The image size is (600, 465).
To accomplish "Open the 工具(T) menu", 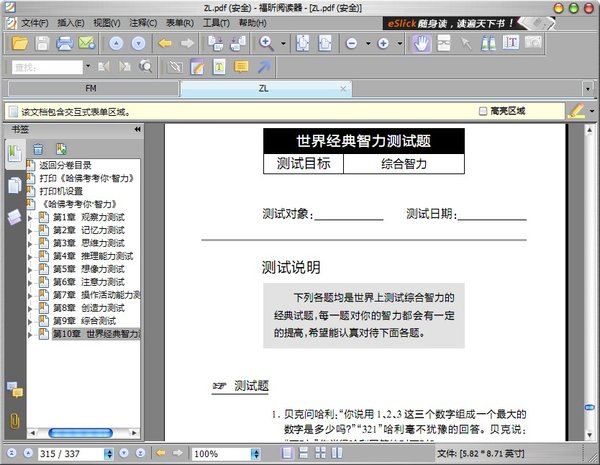I will [216, 23].
